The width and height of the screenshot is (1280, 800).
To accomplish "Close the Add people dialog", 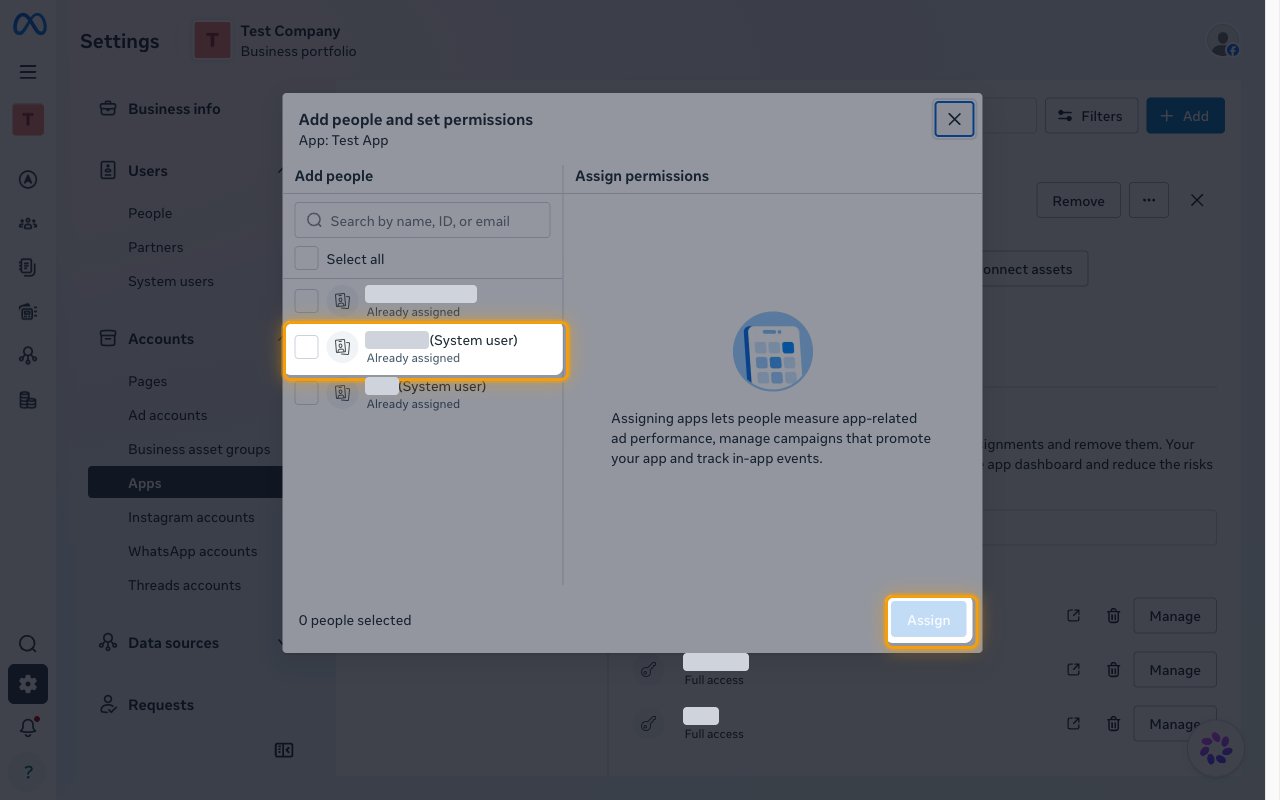I will coord(954,119).
